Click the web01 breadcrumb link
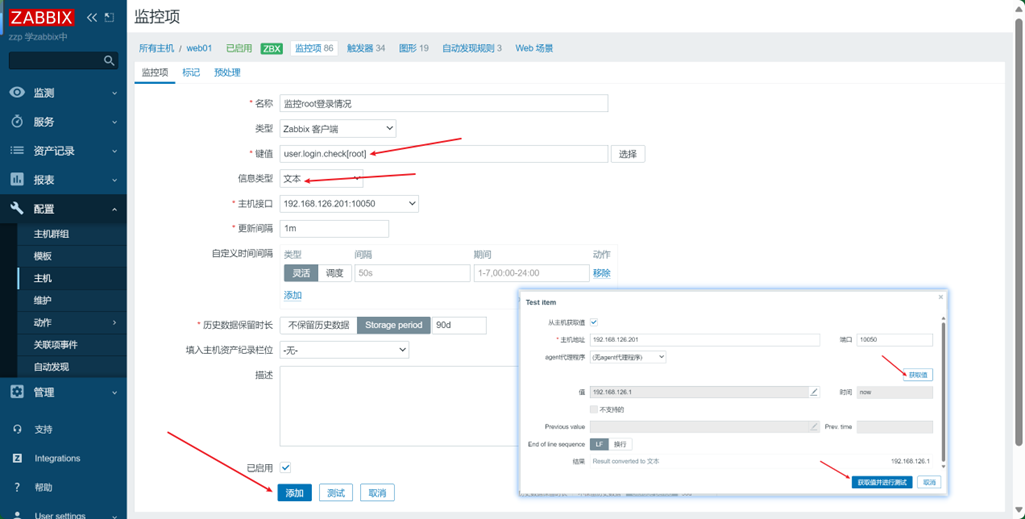The width and height of the screenshot is (1025, 519). [199, 48]
